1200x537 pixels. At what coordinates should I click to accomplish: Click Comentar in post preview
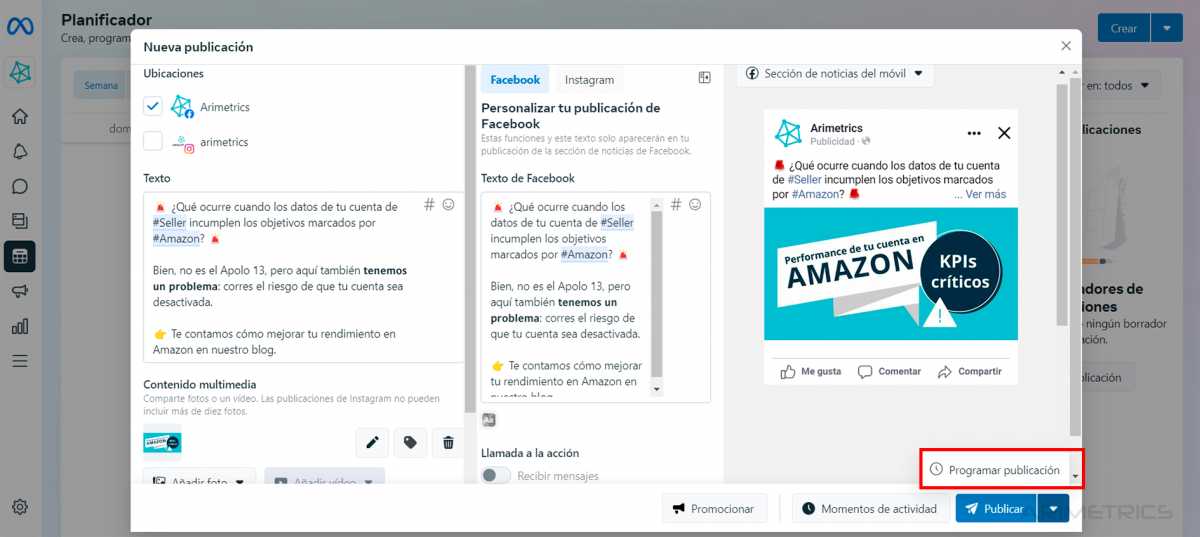889,371
